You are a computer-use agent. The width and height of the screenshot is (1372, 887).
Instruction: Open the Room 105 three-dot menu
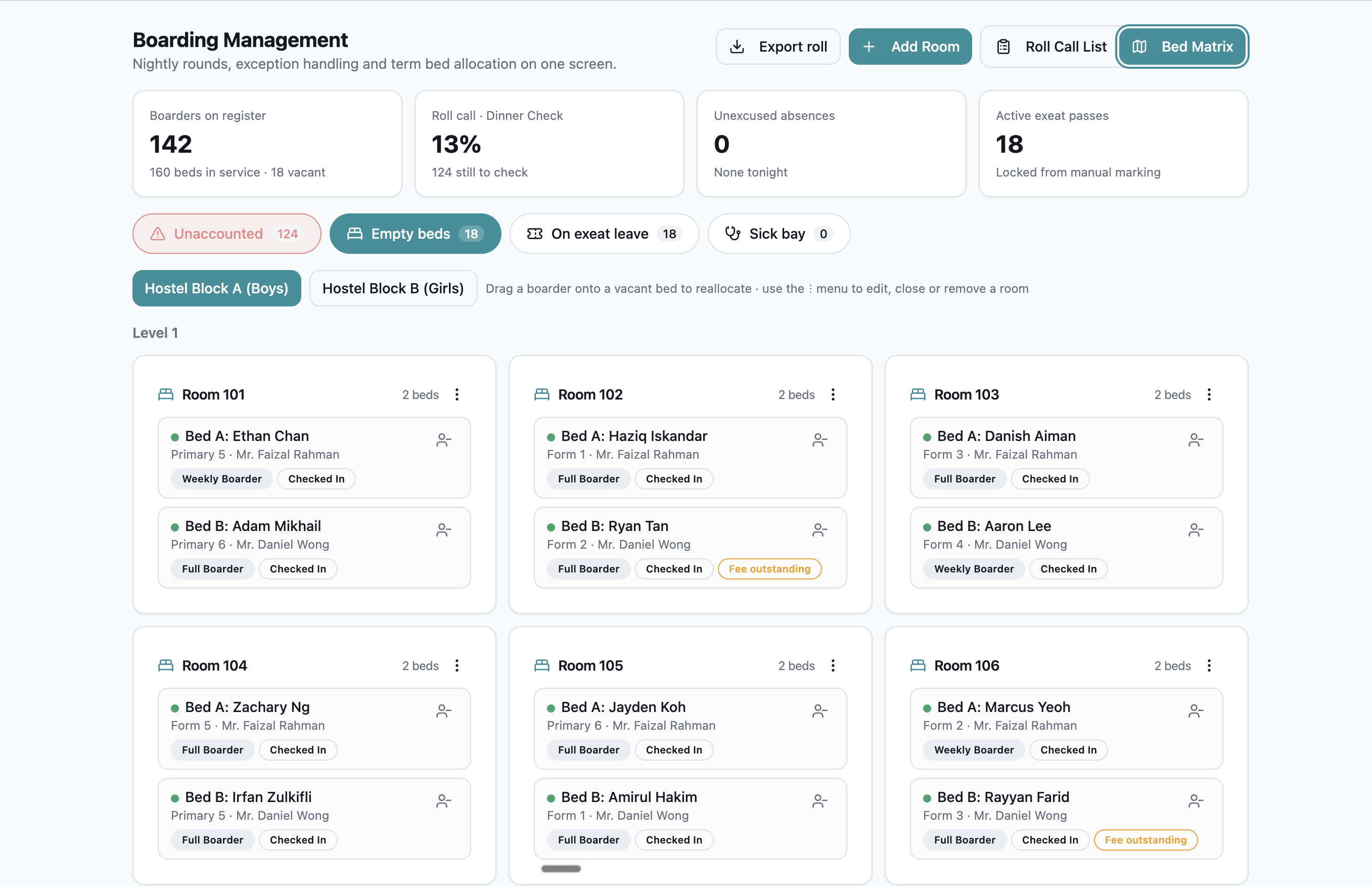(x=833, y=666)
